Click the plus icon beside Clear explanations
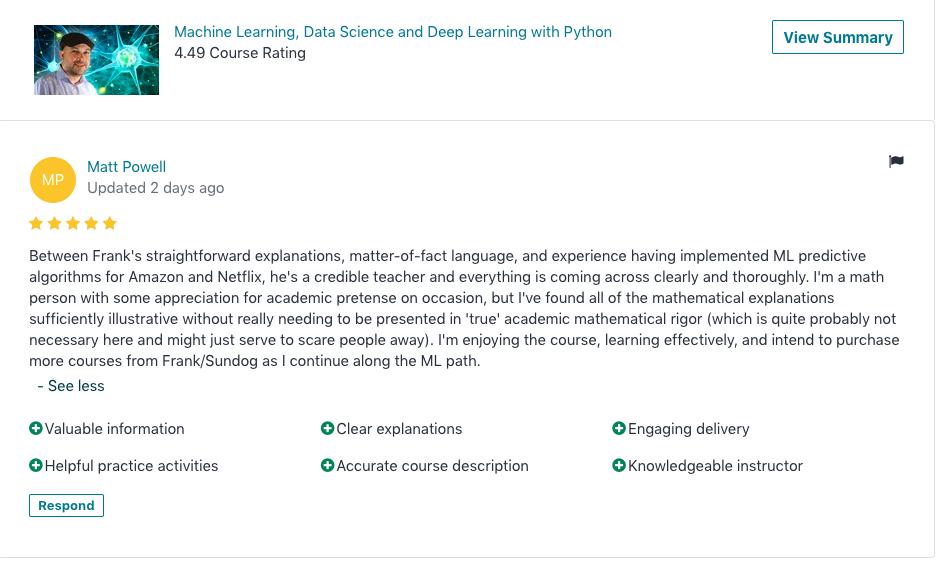The width and height of the screenshot is (939, 561). (x=327, y=429)
